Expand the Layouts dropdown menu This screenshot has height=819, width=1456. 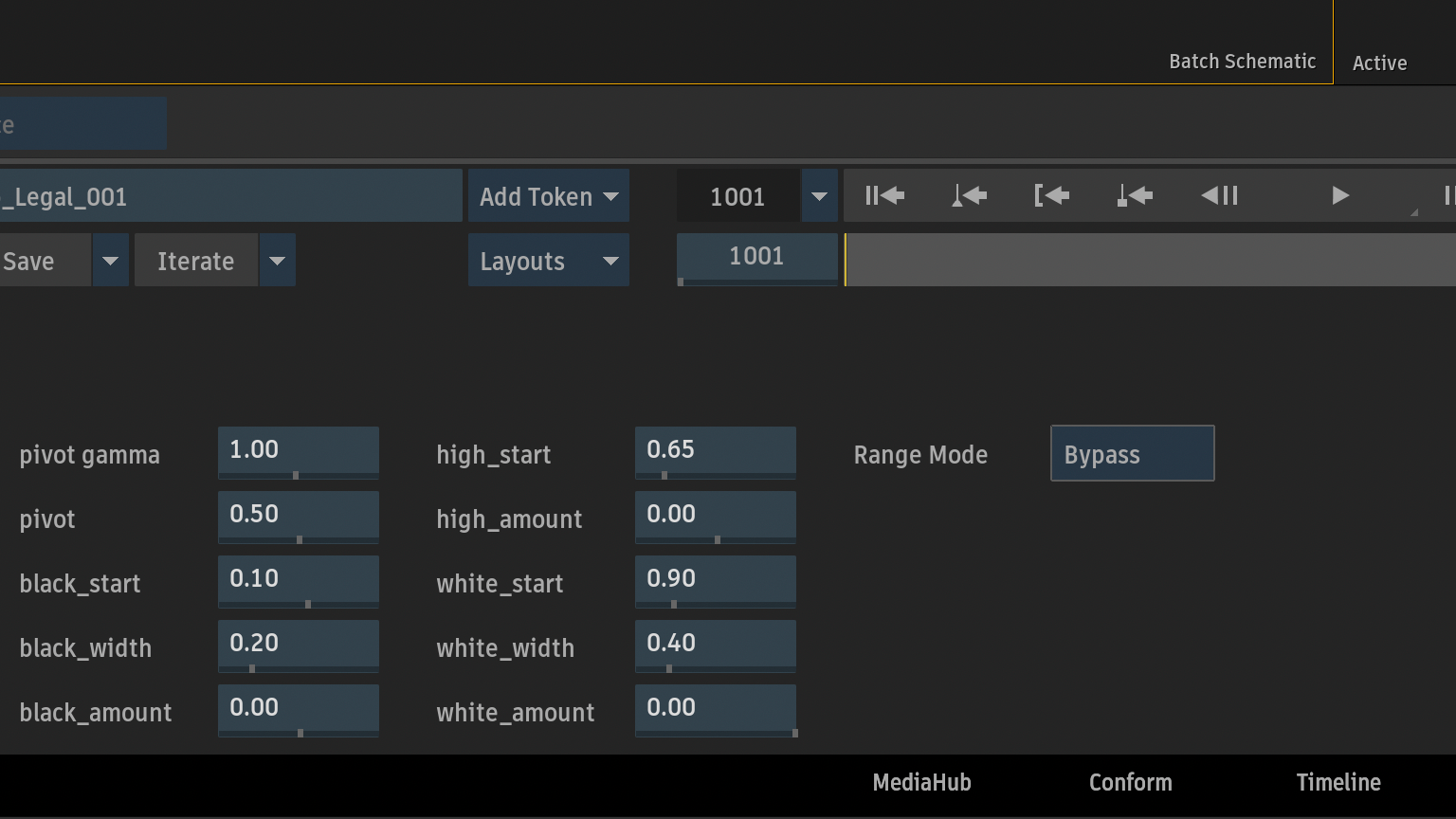click(x=549, y=260)
